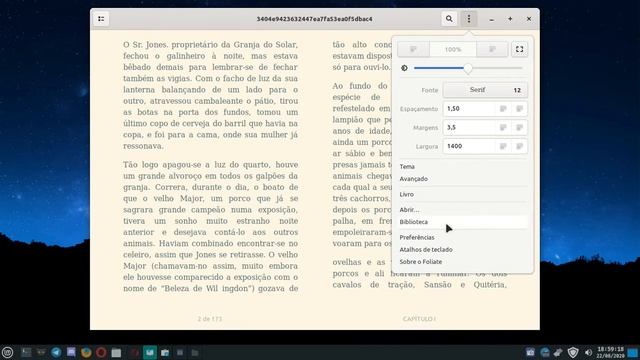Click the screenshot camera tray icon
Viewport: 640px width, 360px height.
pyautogui.click(x=530, y=352)
